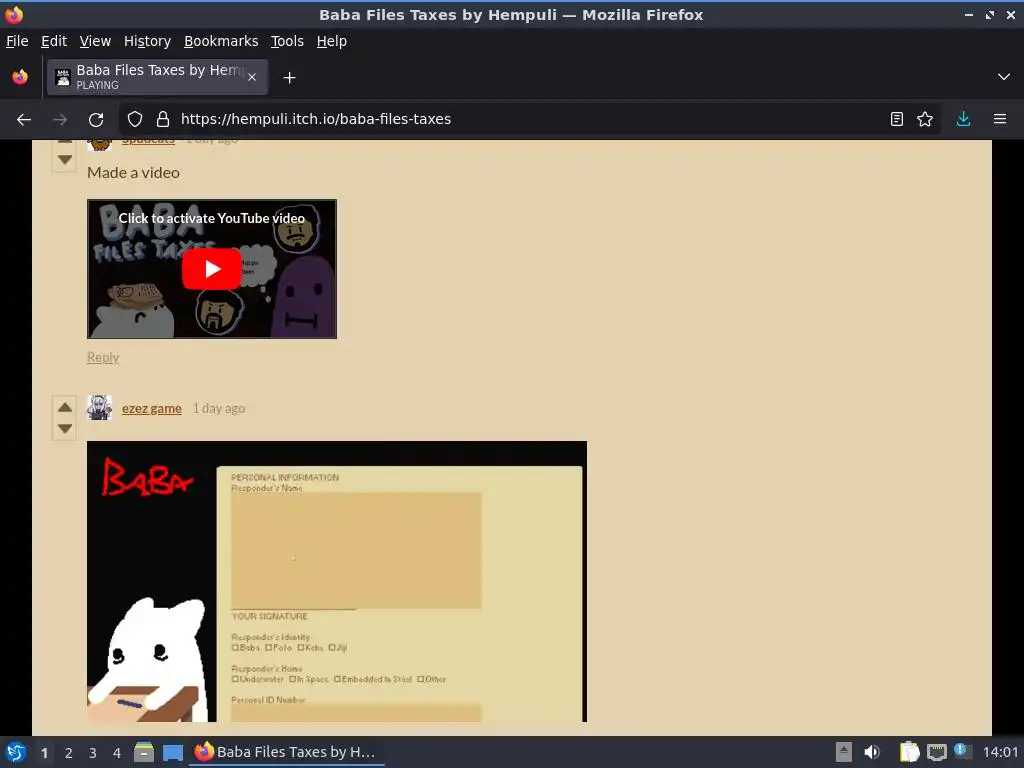The image size is (1024, 768).
Task: Close the Baba Files Taxes tab
Action: pyautogui.click(x=252, y=77)
